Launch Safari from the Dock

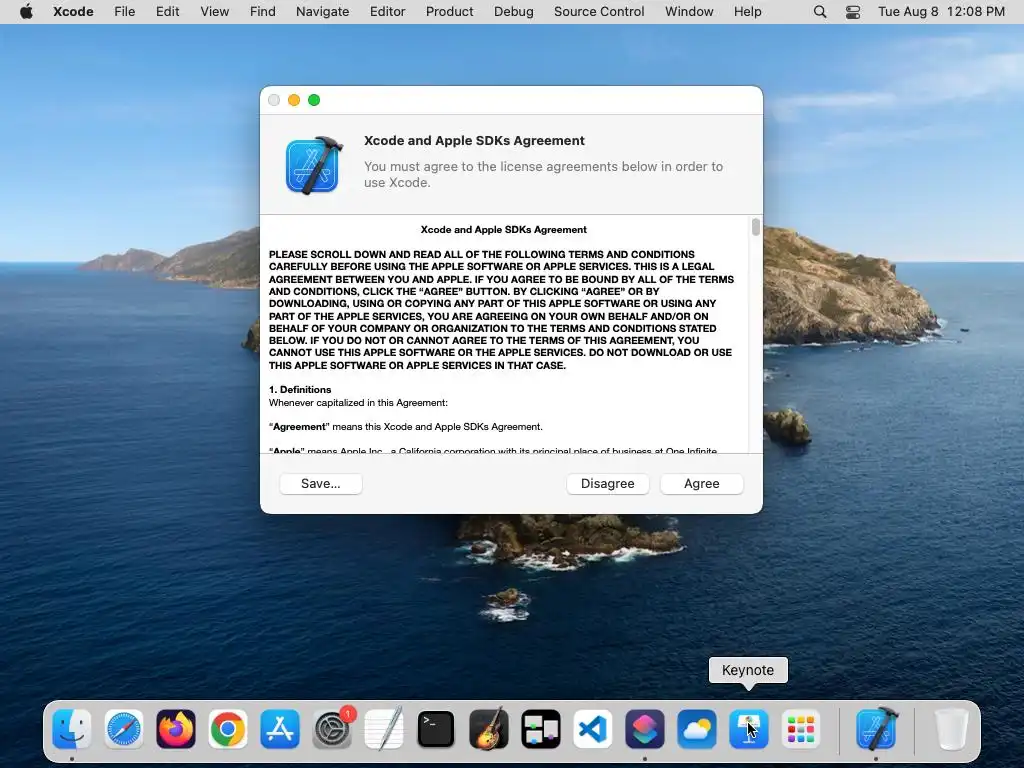[123, 729]
